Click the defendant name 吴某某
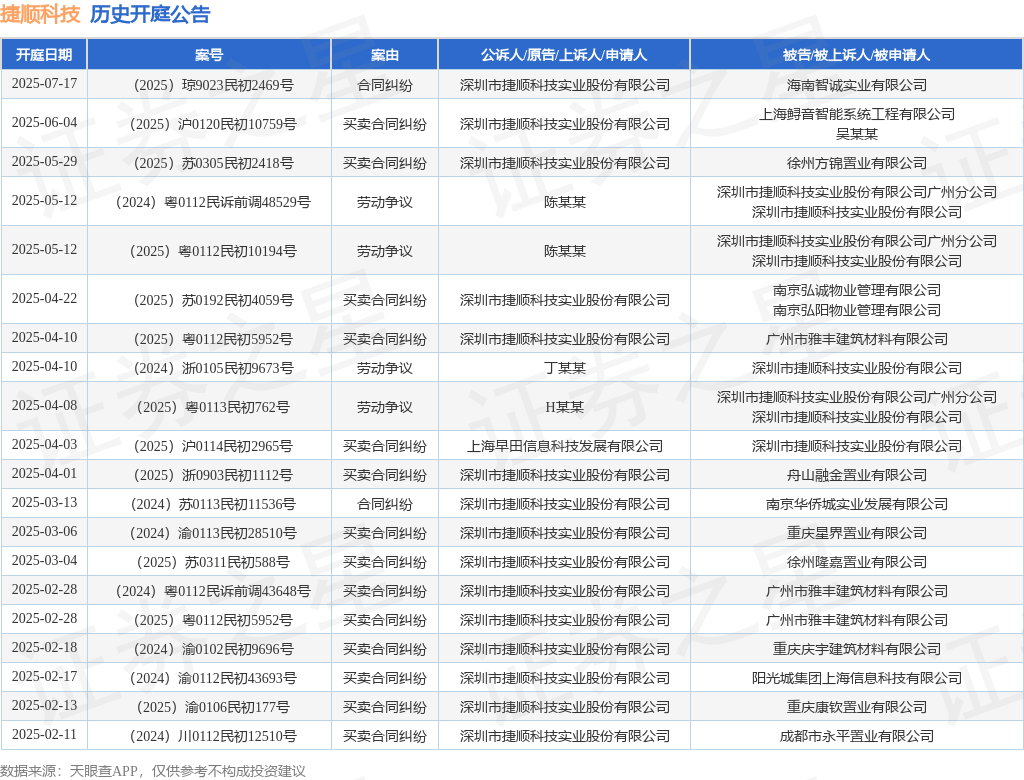The height and width of the screenshot is (780, 1024). click(857, 134)
